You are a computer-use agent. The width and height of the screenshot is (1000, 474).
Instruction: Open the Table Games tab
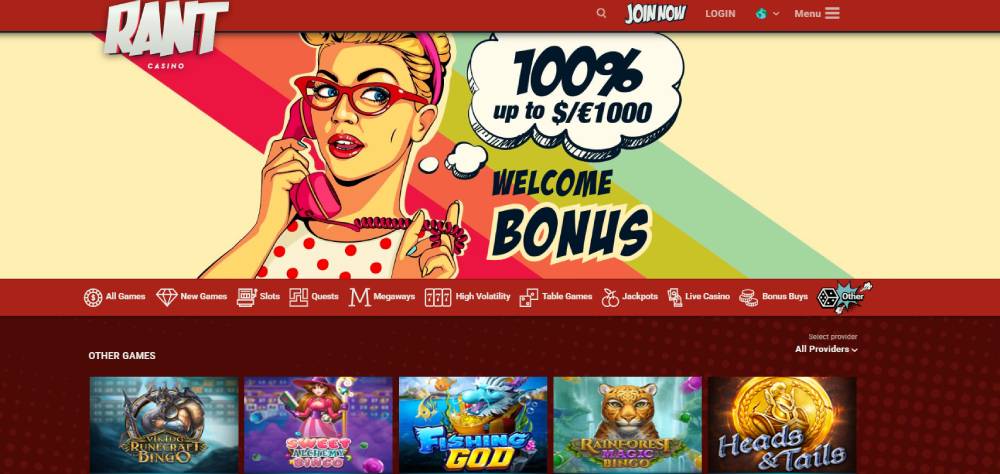tap(555, 297)
